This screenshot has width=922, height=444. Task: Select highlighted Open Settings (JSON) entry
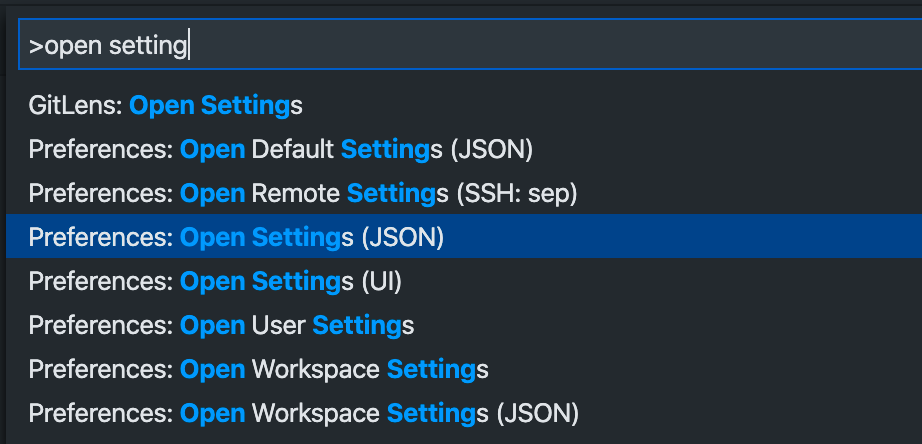[x=464, y=236]
